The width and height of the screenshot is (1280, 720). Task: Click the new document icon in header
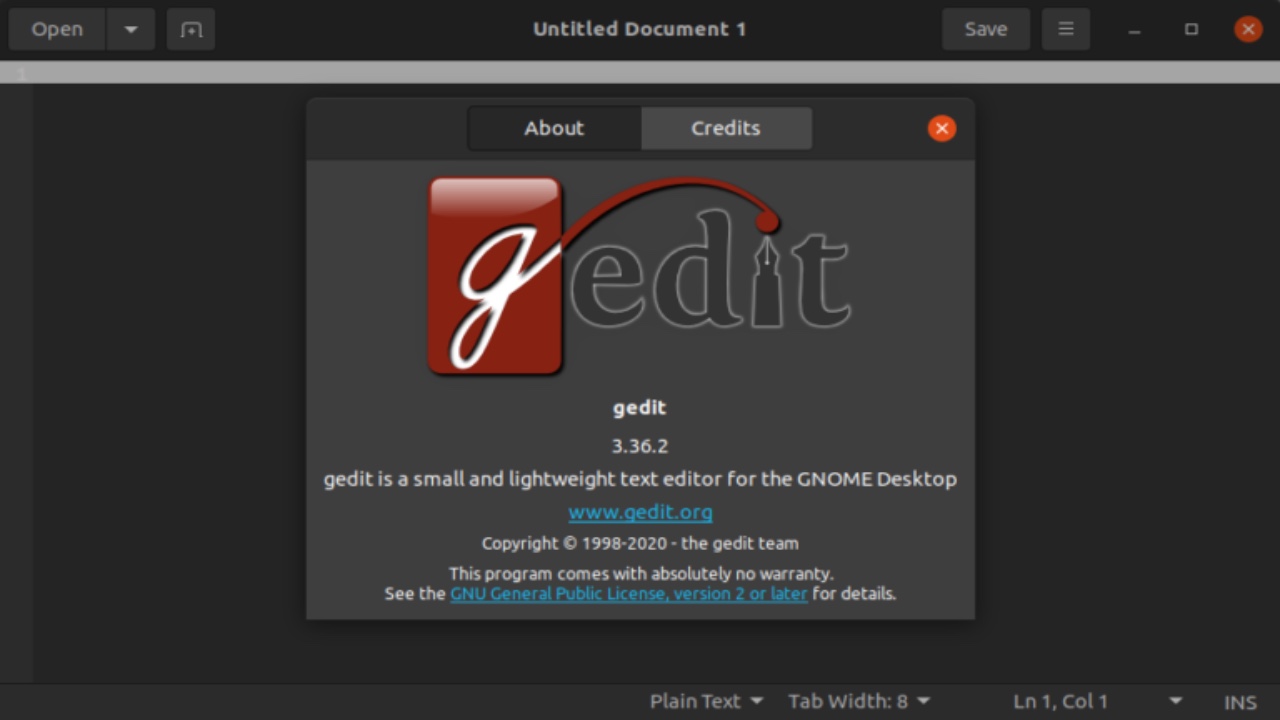tap(191, 30)
